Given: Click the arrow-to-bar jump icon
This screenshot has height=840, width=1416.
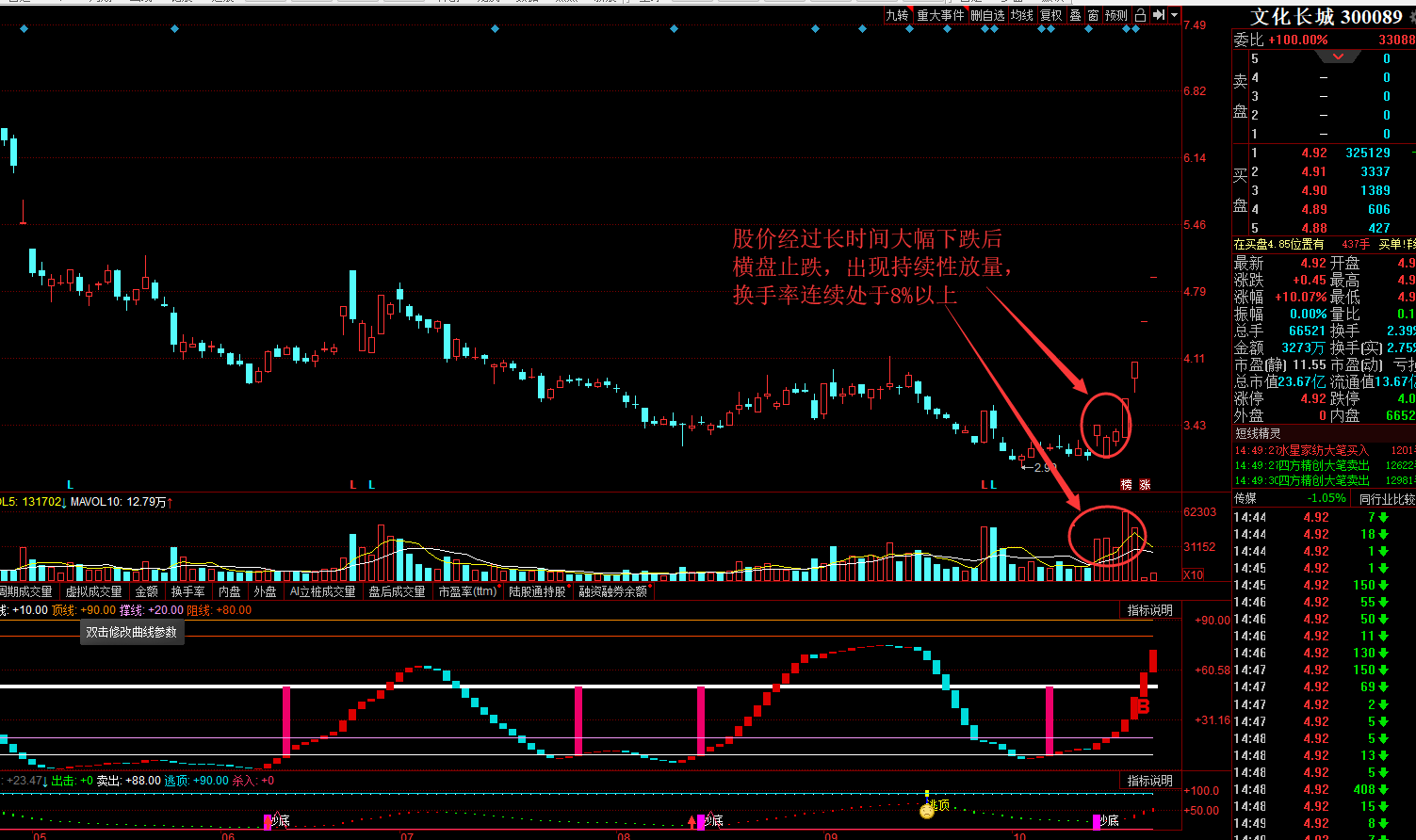Looking at the screenshot, I should click(1159, 15).
